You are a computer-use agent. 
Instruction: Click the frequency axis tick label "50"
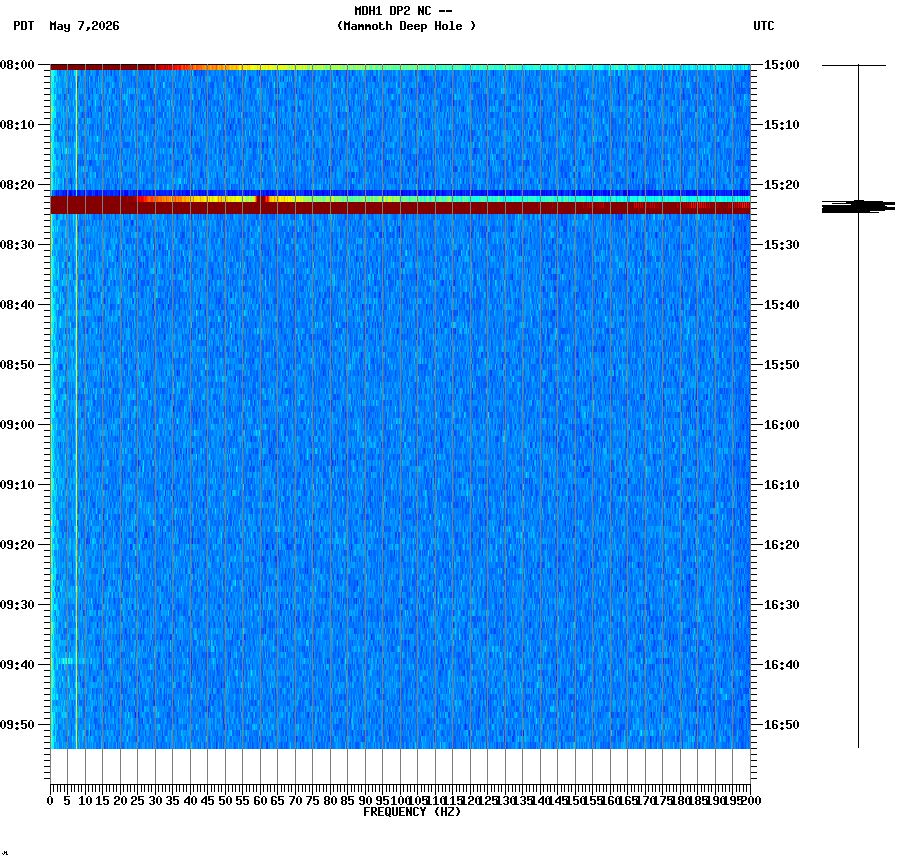click(226, 801)
